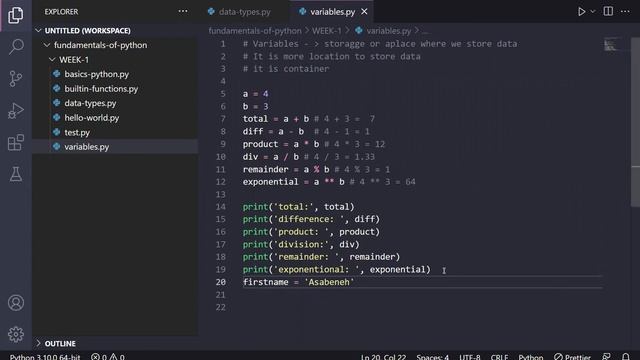This screenshot has width=640, height=360.
Task: Open Explorer Views and More Actions ellipsis
Action: [183, 11]
